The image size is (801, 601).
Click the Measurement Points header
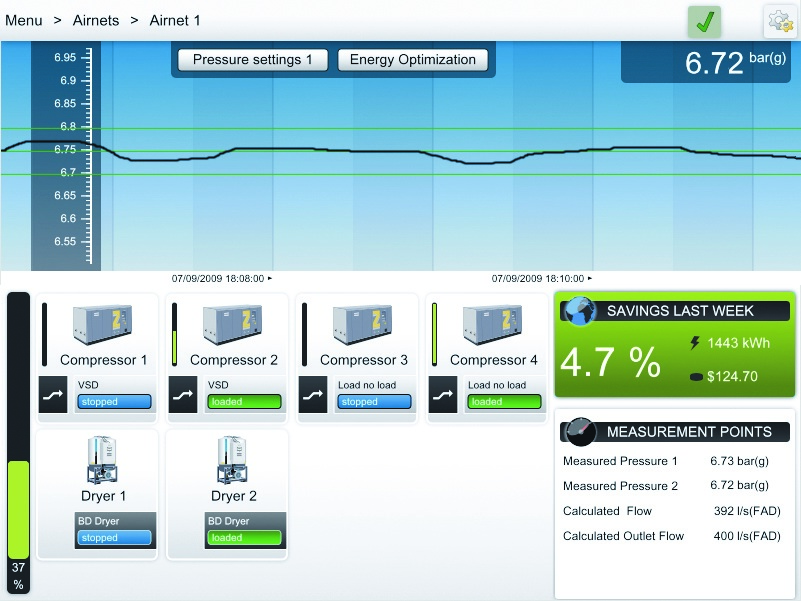tap(675, 432)
